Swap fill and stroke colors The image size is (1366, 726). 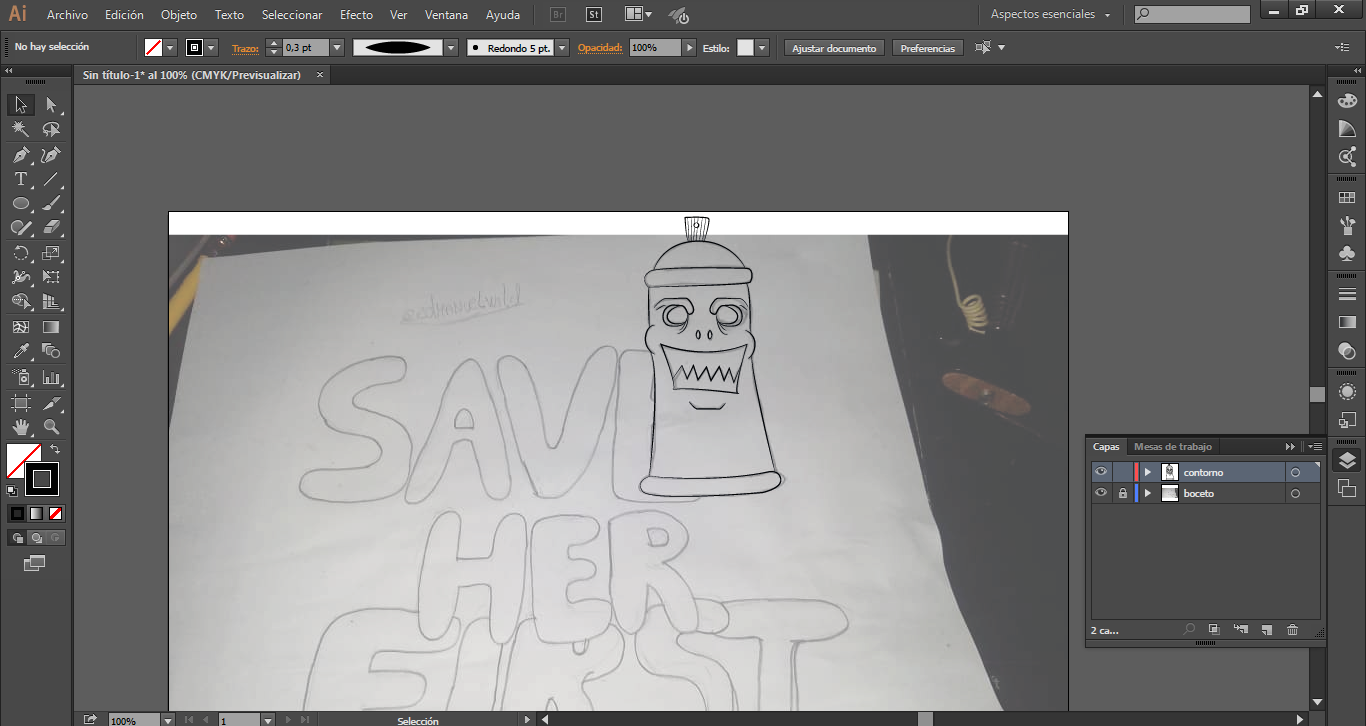pos(55,450)
